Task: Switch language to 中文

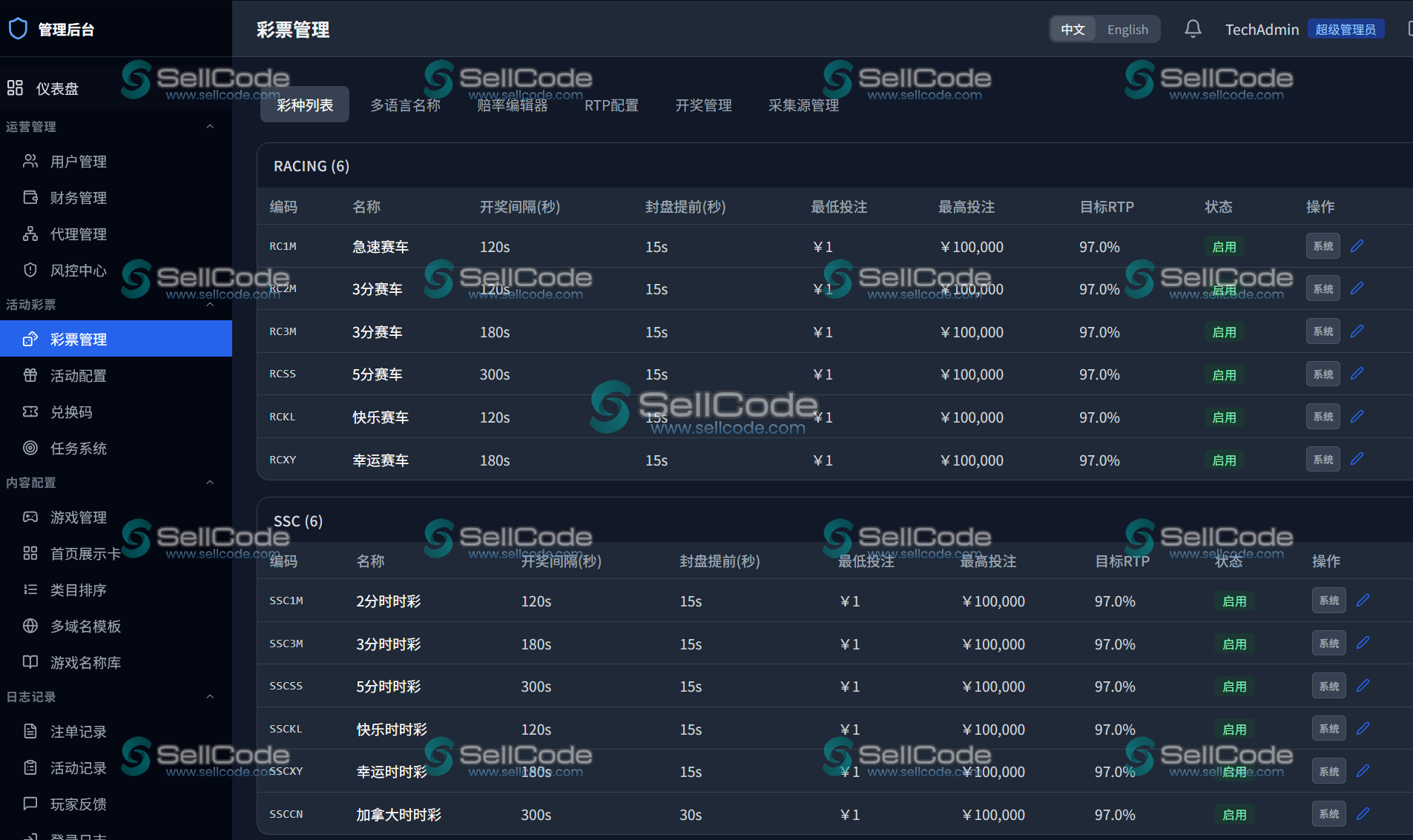Action: pos(1073,30)
